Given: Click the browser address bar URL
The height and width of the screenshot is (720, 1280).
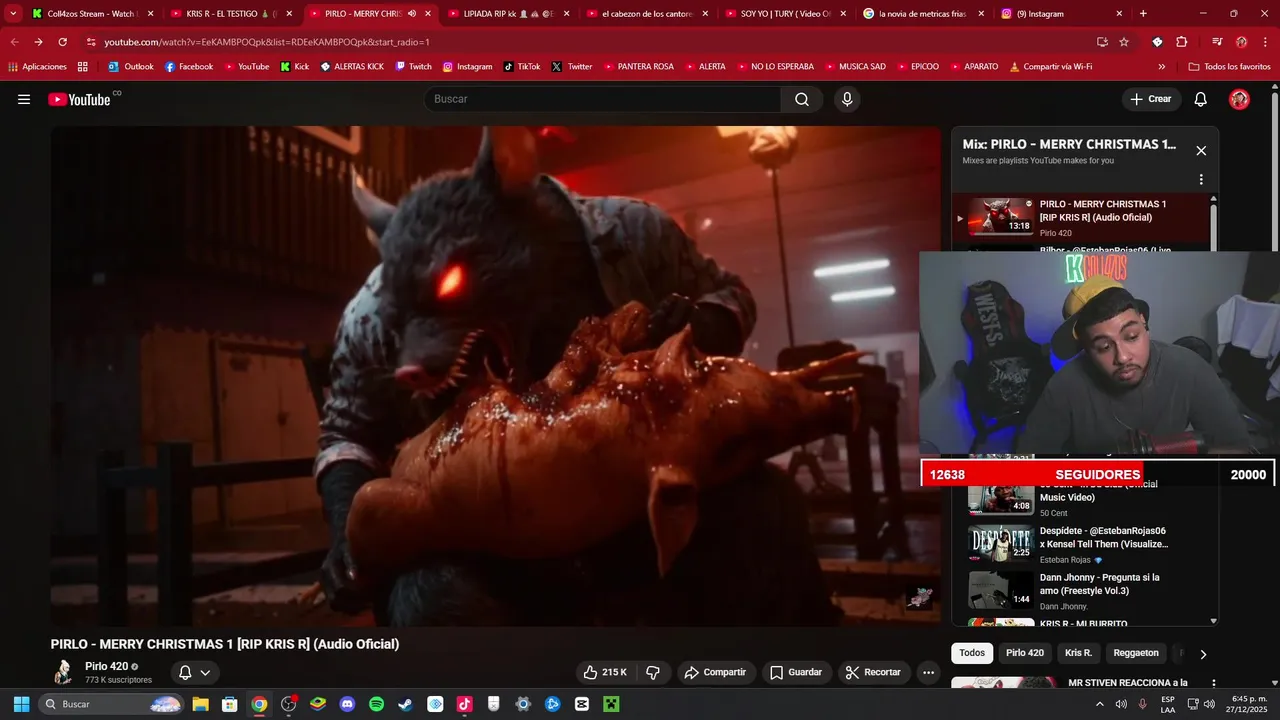Looking at the screenshot, I should pyautogui.click(x=267, y=42).
